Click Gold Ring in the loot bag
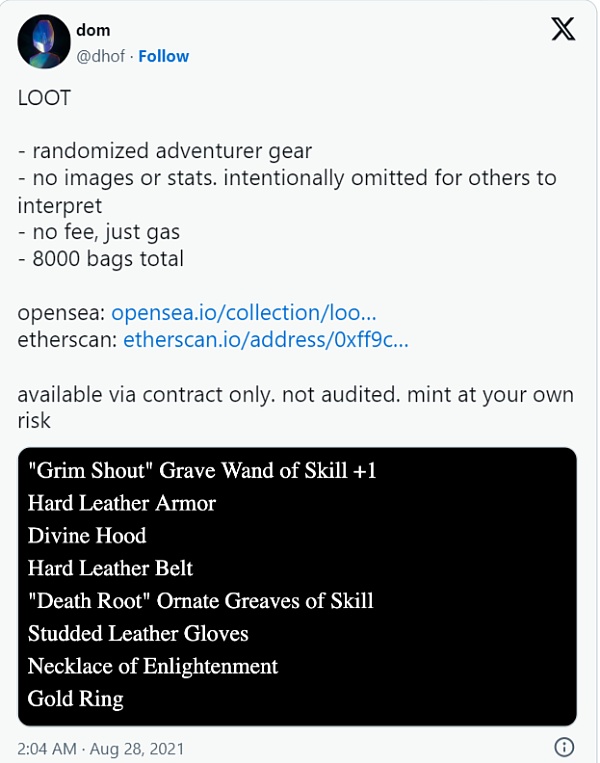 click(x=75, y=698)
